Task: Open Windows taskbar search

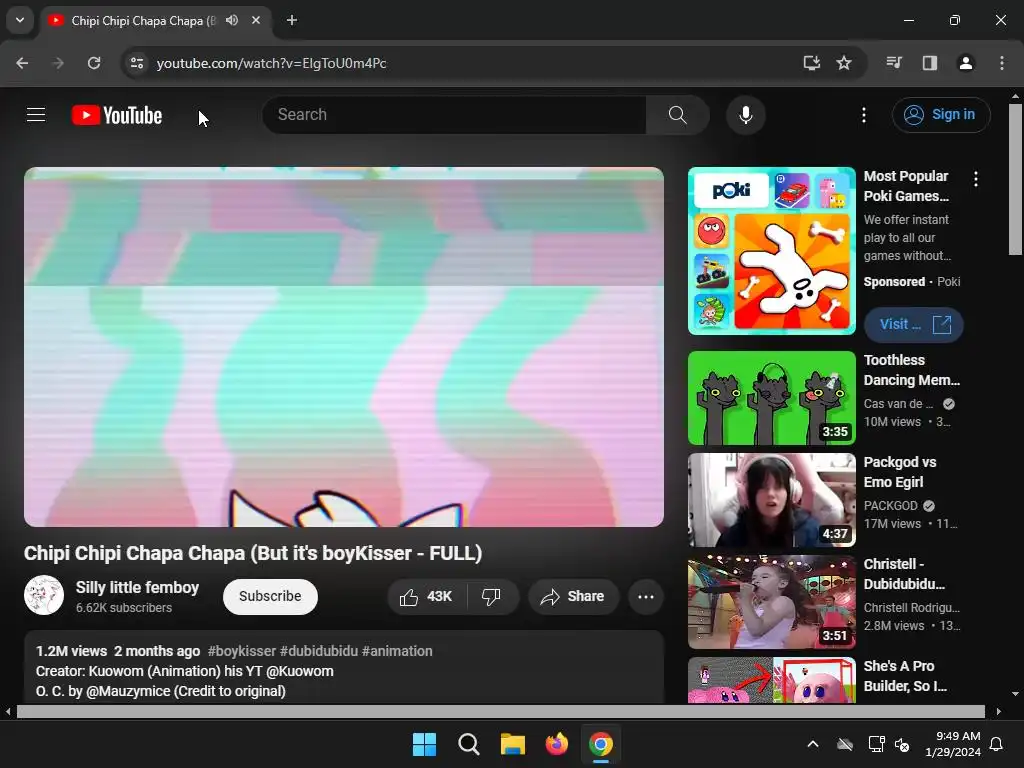Action: point(468,744)
